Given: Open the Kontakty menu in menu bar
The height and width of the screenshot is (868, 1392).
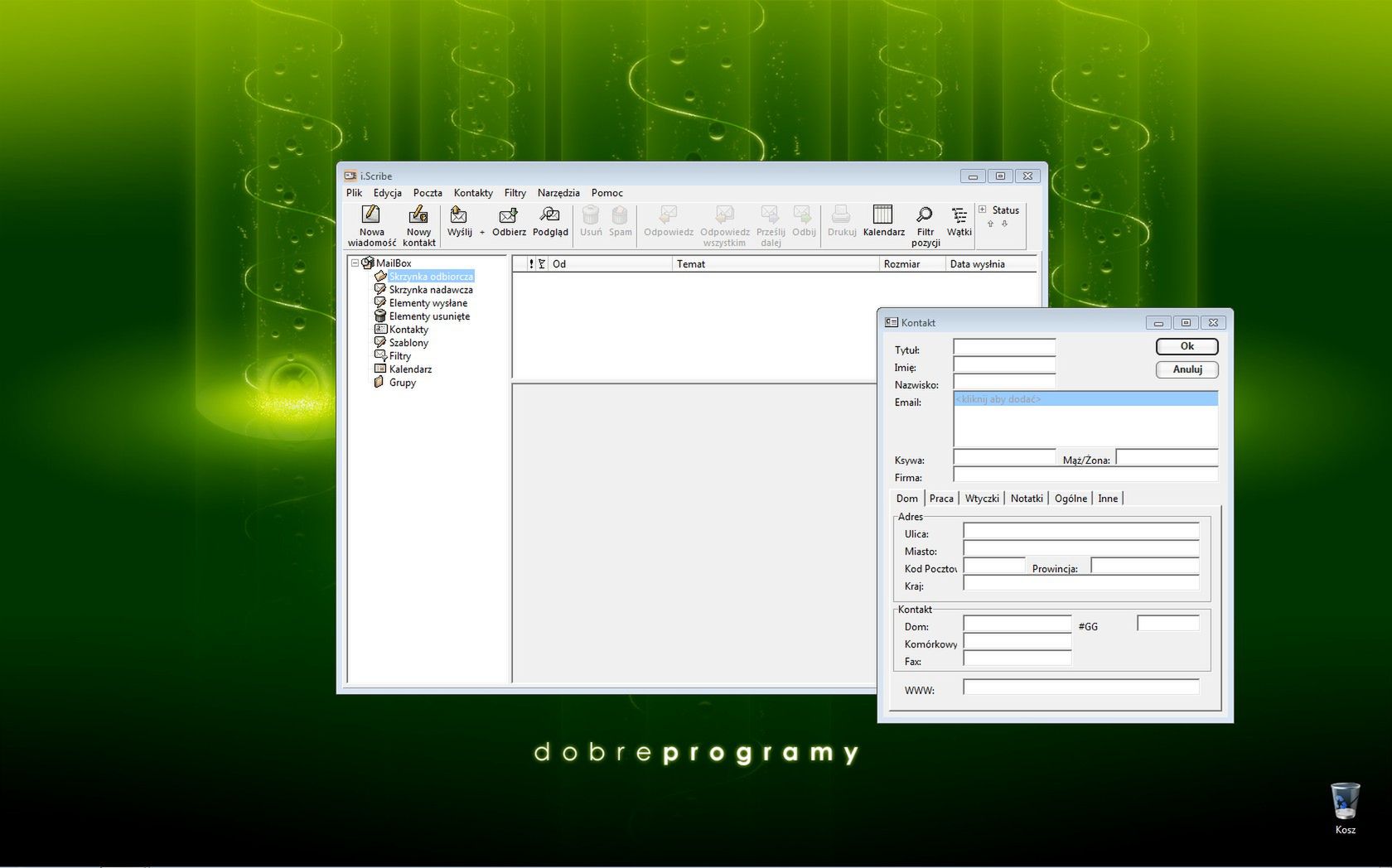Looking at the screenshot, I should (x=473, y=193).
